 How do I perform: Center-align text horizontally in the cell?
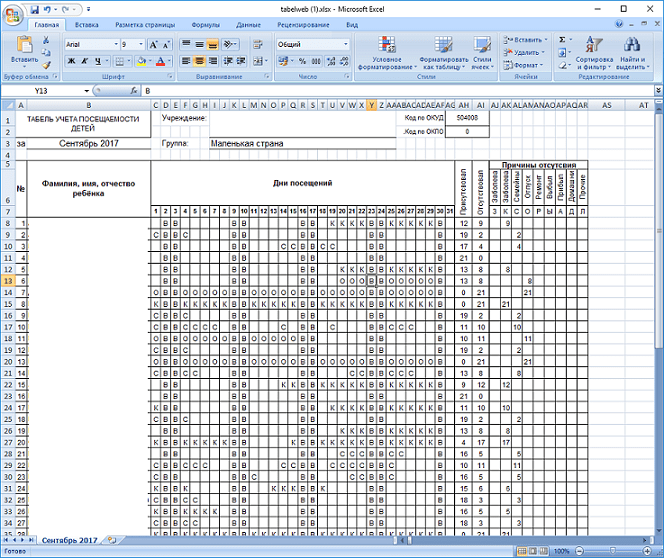tap(200, 61)
